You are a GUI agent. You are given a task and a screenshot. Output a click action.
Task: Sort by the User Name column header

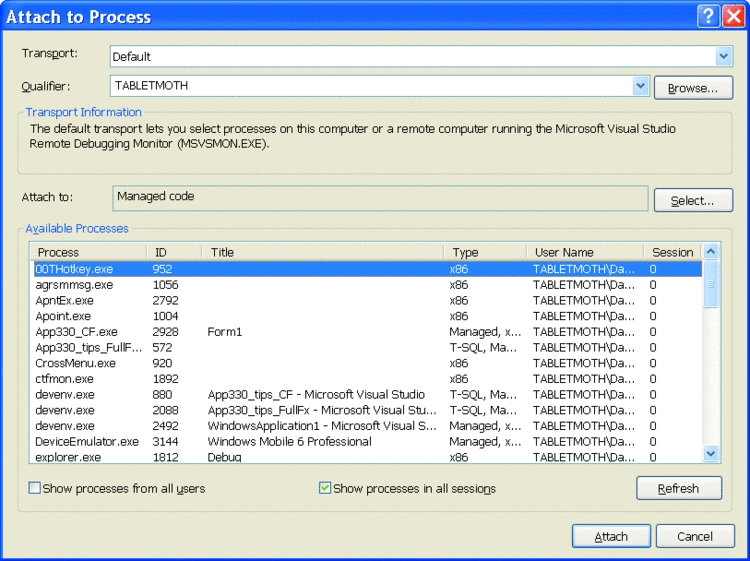tap(585, 252)
